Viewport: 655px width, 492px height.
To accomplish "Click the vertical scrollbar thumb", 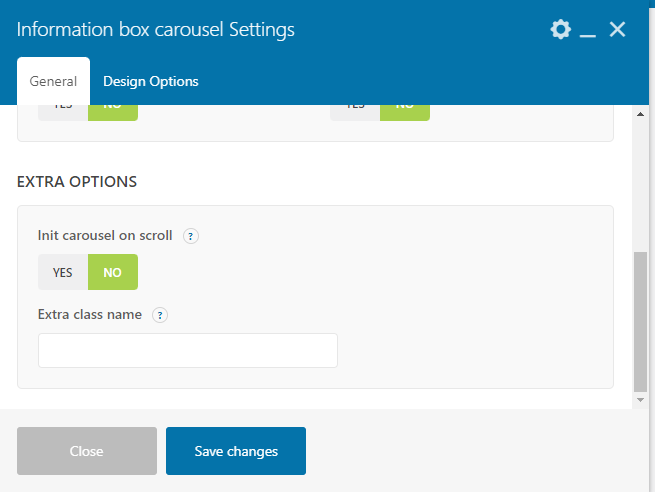I will (641, 320).
